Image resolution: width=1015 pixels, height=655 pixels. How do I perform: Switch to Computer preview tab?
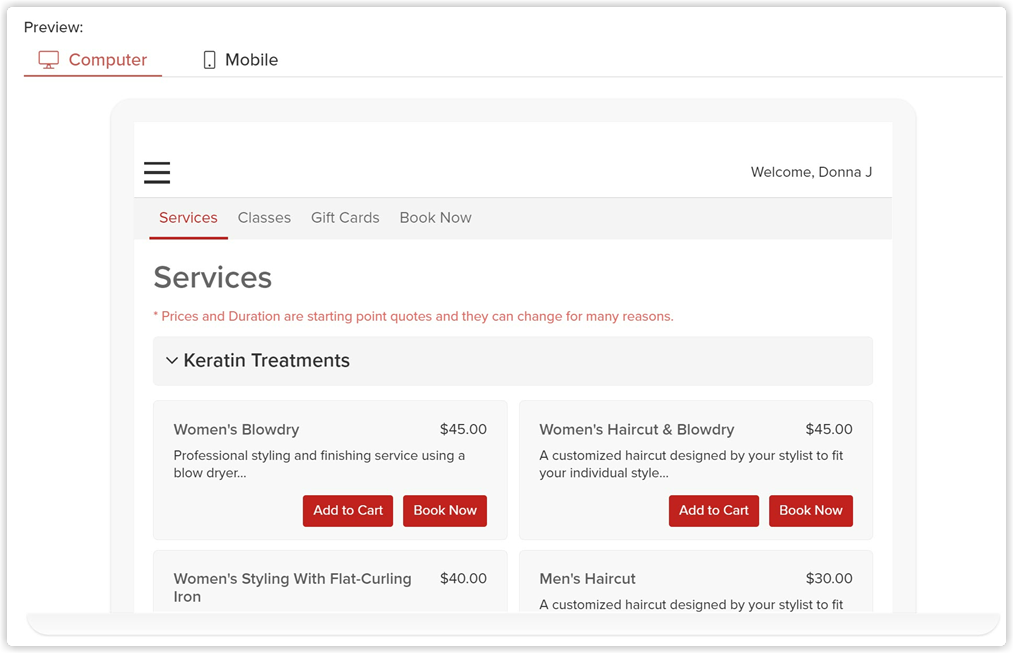[93, 60]
